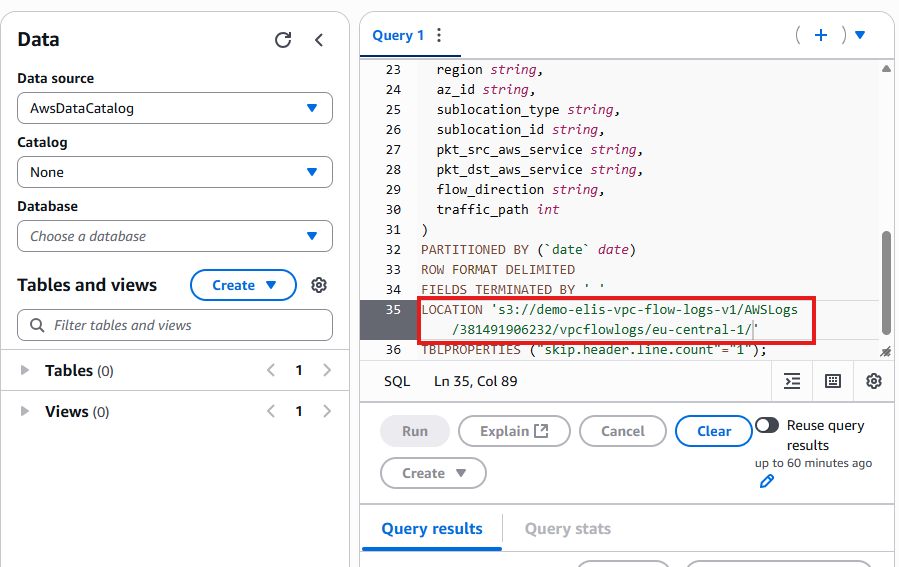Image resolution: width=899 pixels, height=567 pixels.
Task: Open Query 1 tab options menu
Action: pos(438,35)
